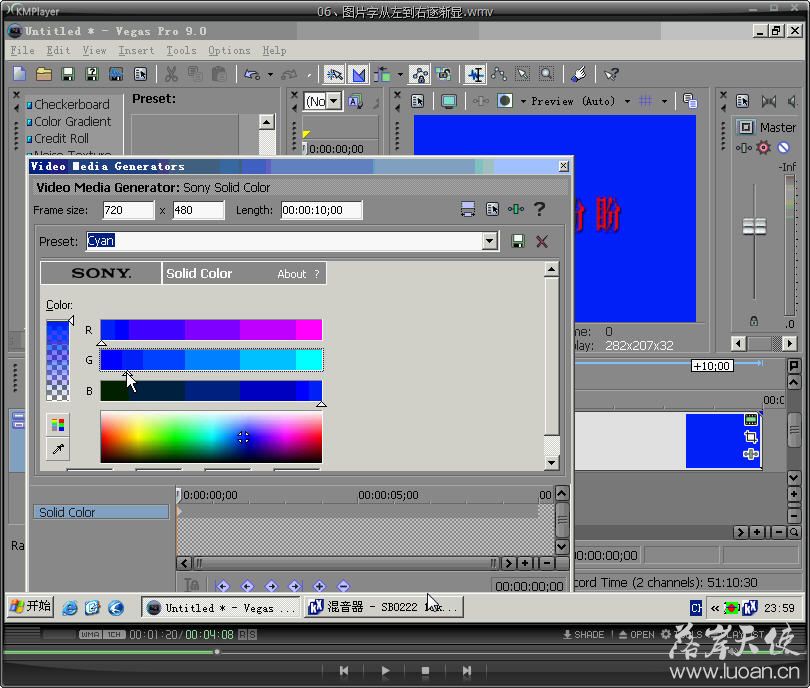The image size is (810, 688).
Task: Click the What's This help icon
Action: pos(612,75)
